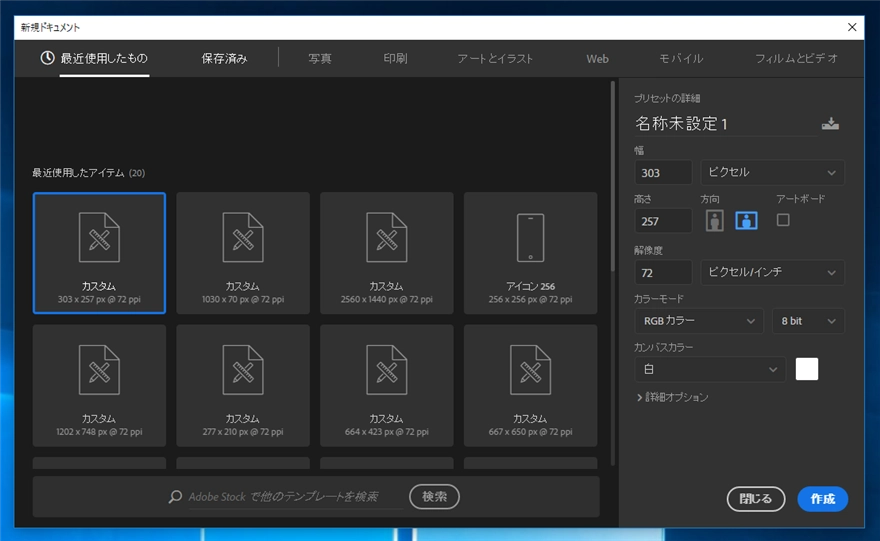Click the magnifier icon in Adobe Stock search

(x=175, y=497)
